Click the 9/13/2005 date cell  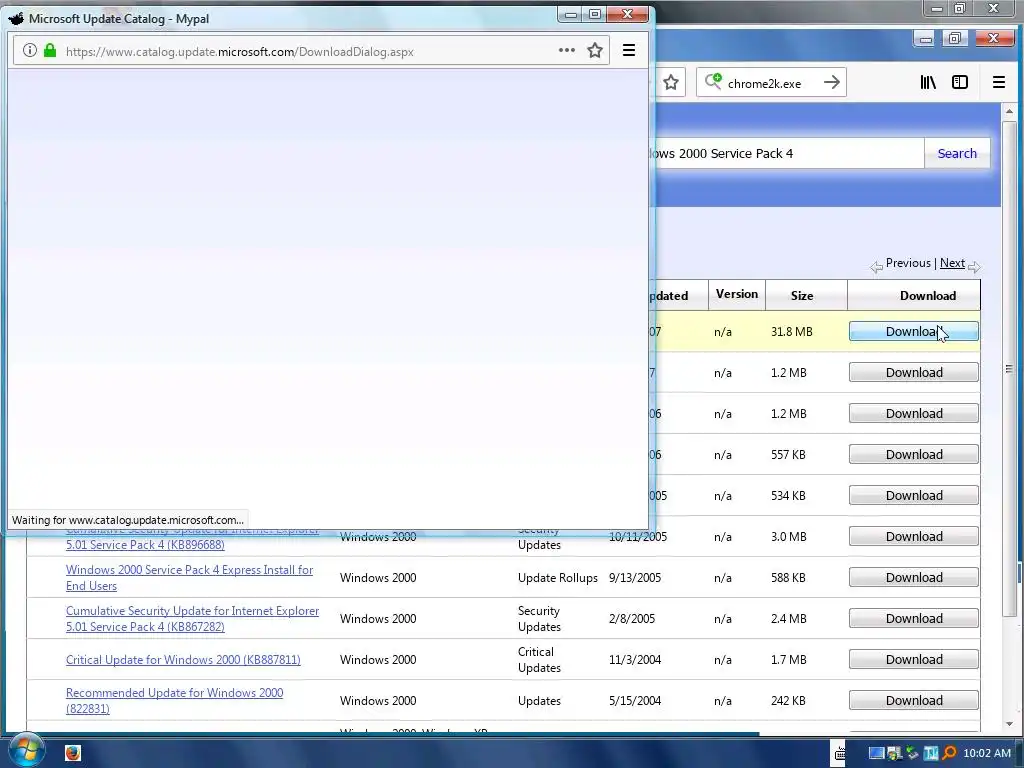[635, 578]
